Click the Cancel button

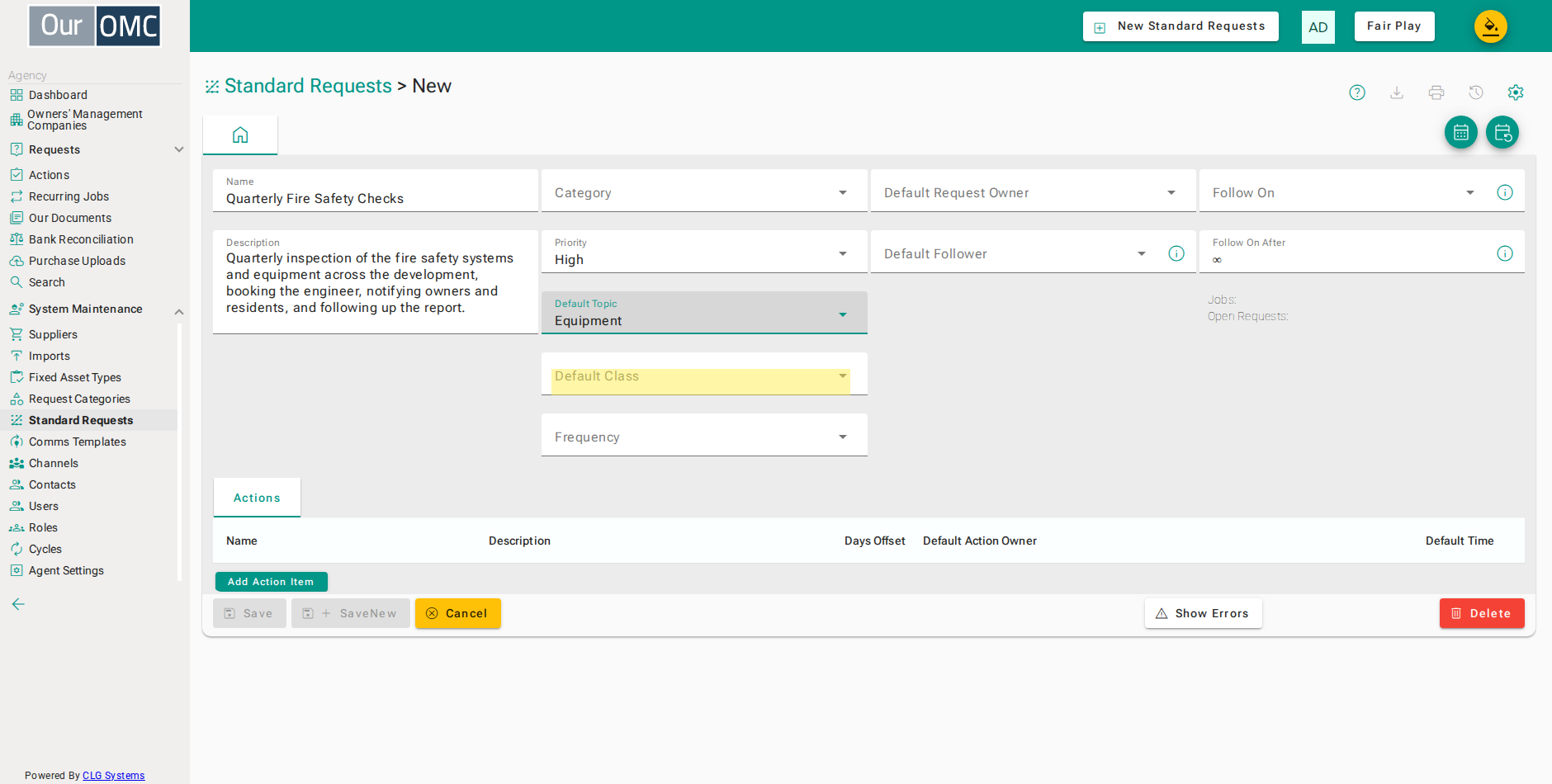point(458,613)
